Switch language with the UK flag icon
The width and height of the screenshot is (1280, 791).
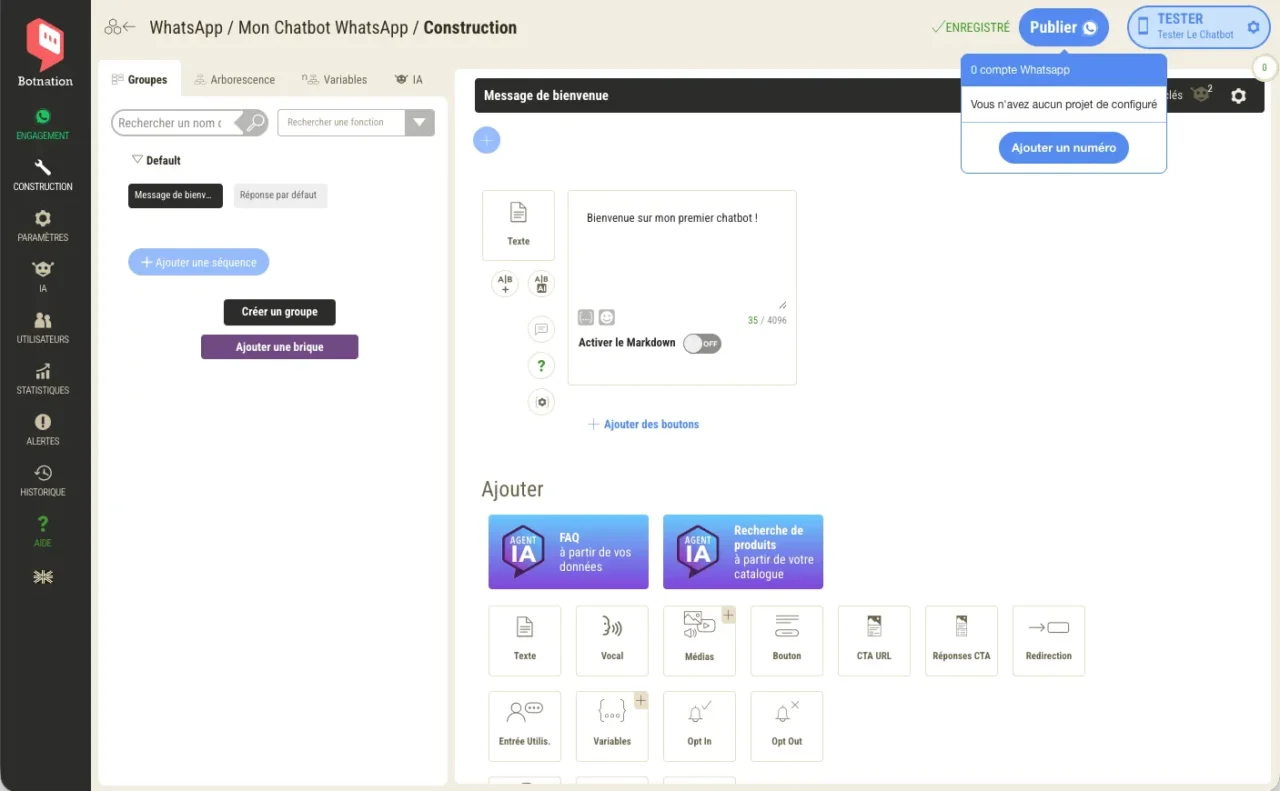(43, 577)
